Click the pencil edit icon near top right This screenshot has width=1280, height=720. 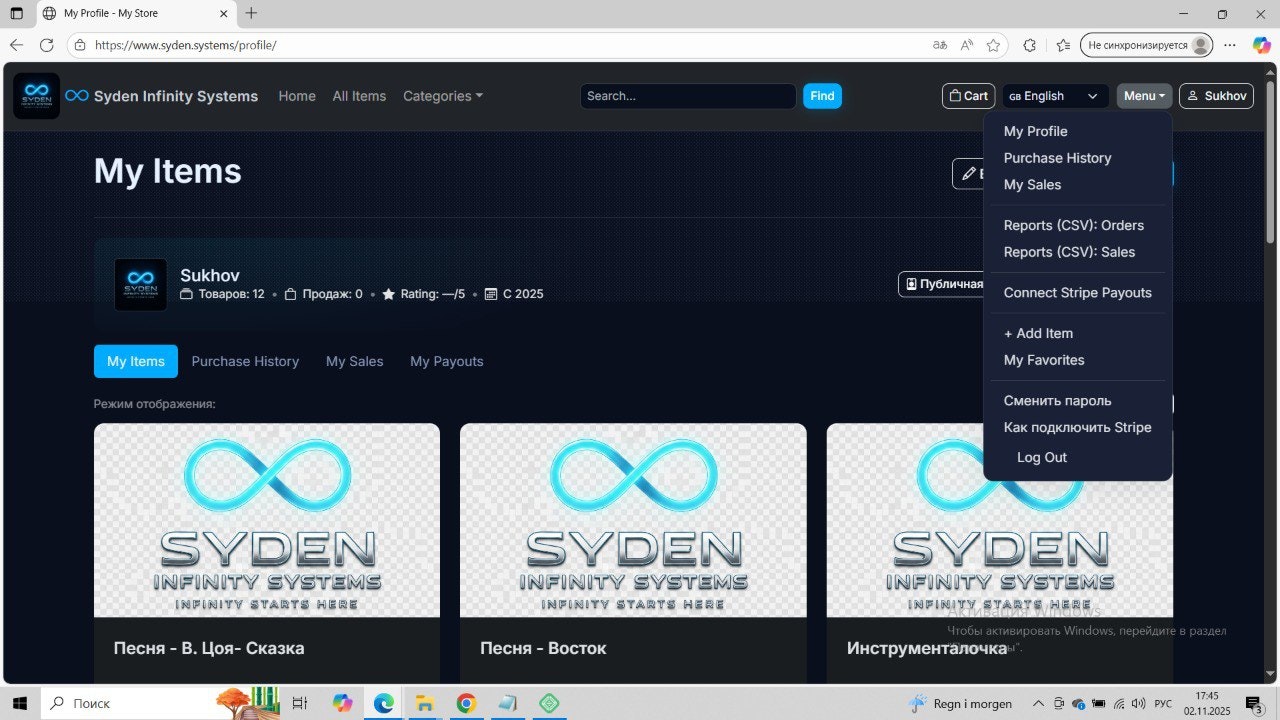(968, 173)
